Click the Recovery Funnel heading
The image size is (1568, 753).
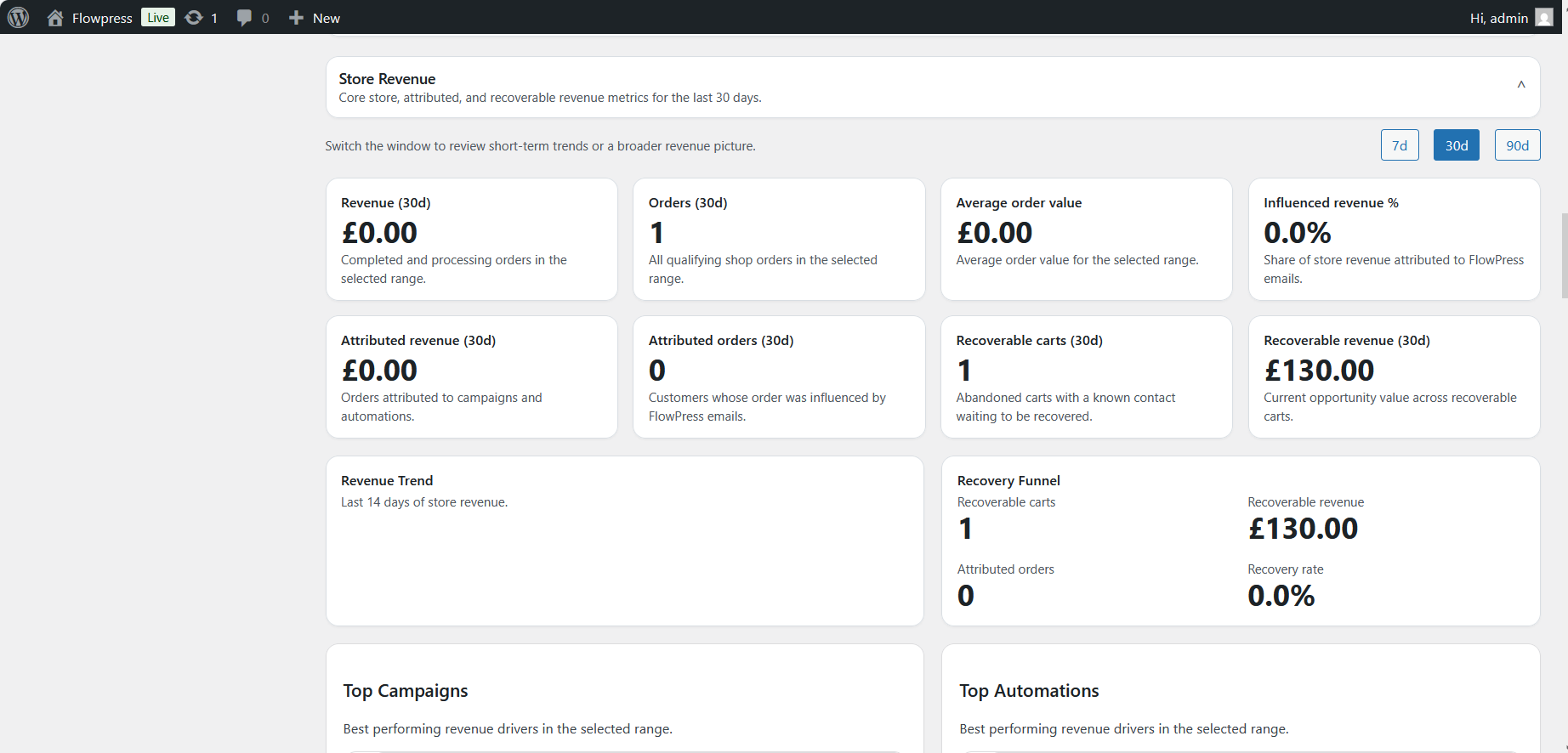(x=1008, y=481)
